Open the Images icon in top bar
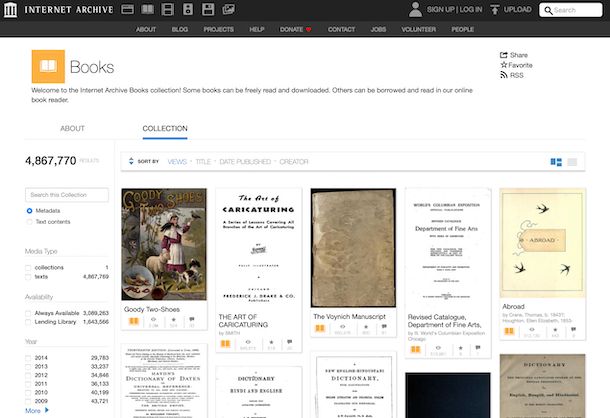 [x=228, y=9]
